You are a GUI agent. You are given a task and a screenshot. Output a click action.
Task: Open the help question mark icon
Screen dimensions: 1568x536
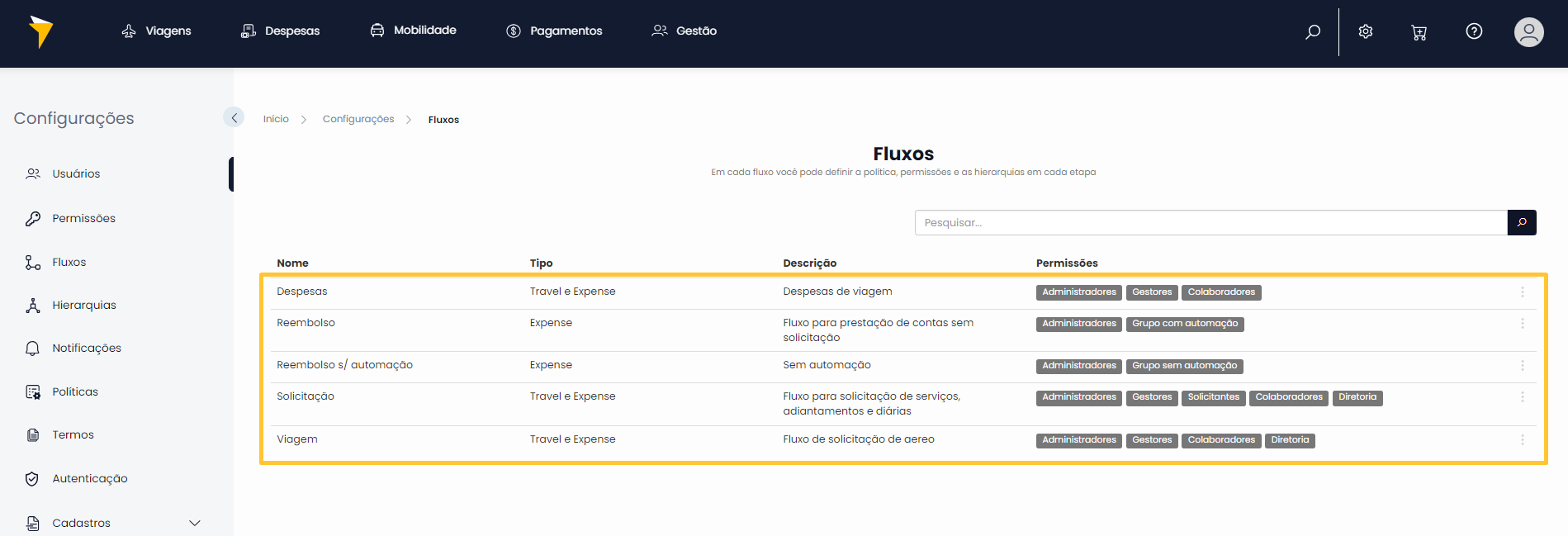tap(1474, 31)
